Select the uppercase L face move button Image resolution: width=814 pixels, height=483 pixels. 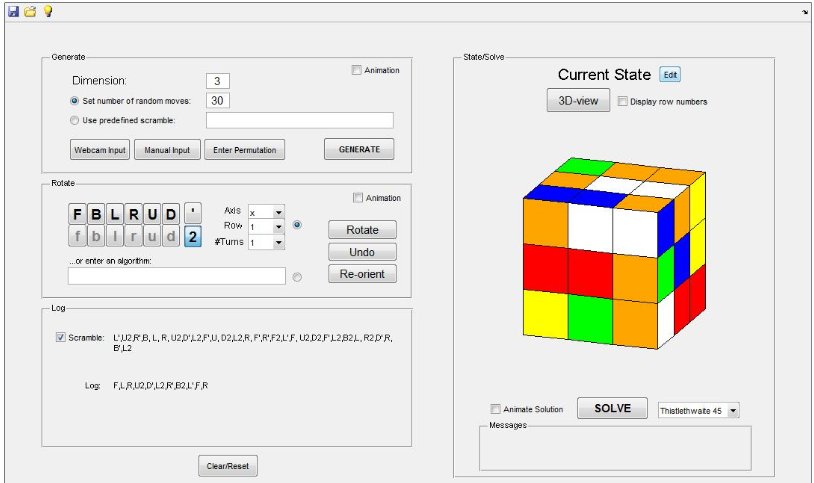[x=115, y=214]
